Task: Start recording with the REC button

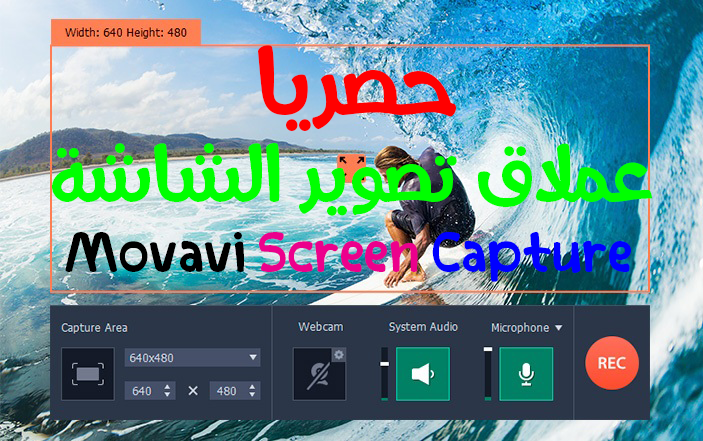Action: point(612,363)
